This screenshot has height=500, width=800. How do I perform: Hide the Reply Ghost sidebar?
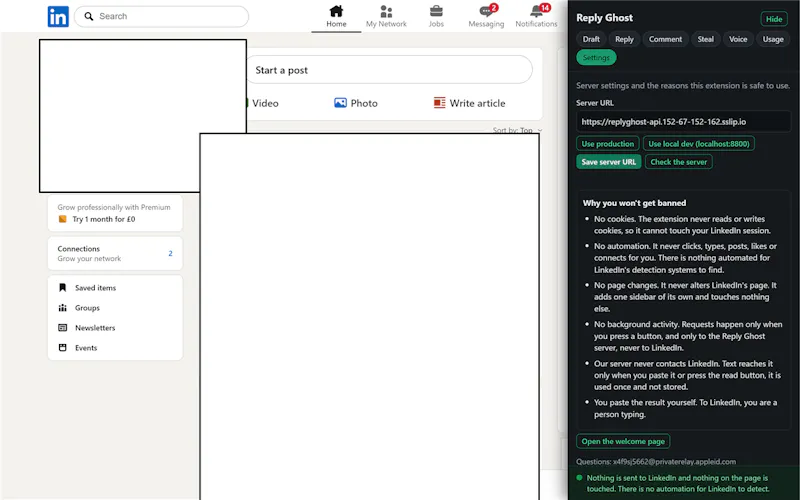774,19
